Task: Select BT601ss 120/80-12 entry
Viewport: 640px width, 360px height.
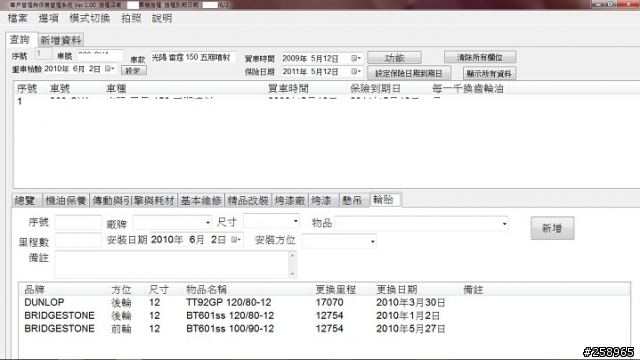Action: point(230,316)
